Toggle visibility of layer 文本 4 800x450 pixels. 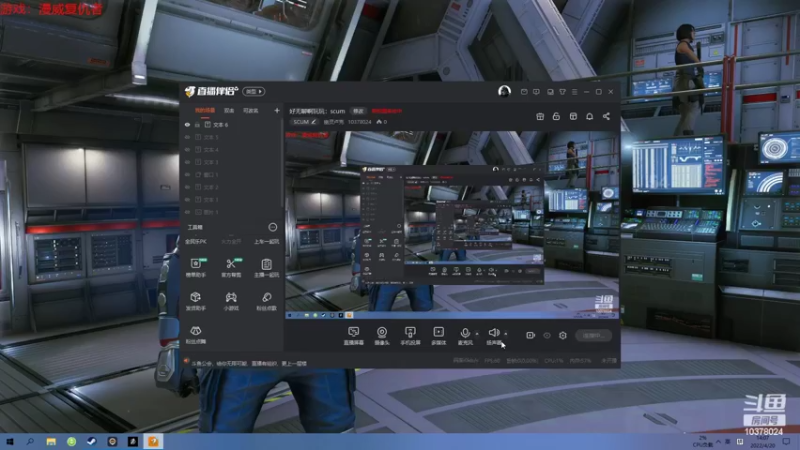(x=187, y=149)
